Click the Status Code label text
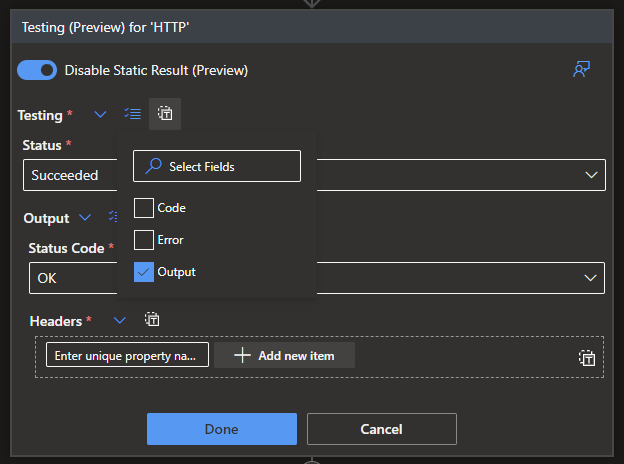This screenshot has height=464, width=624. (x=66, y=248)
